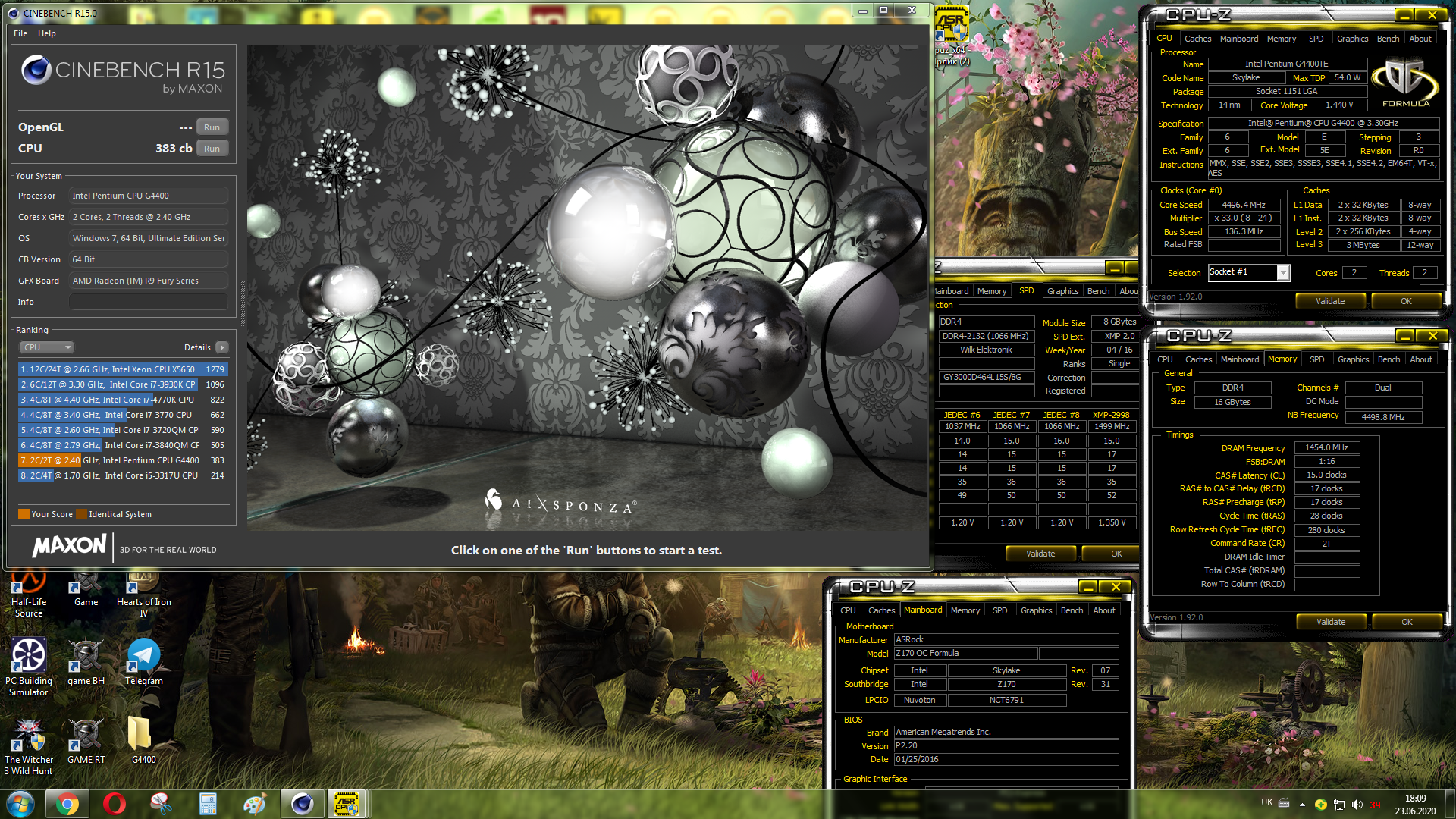Screen dimensions: 1456x819
Task: Click OK in the CPU tab window
Action: (1406, 301)
